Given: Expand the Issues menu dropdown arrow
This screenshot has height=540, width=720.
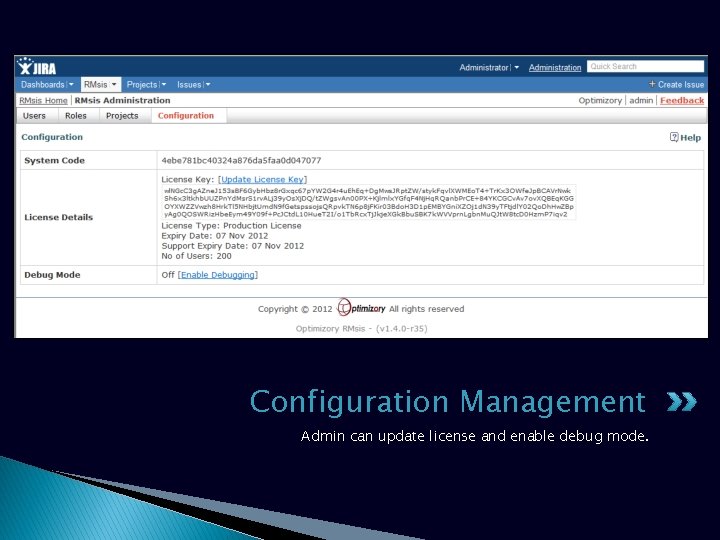Looking at the screenshot, I should tap(208, 84).
